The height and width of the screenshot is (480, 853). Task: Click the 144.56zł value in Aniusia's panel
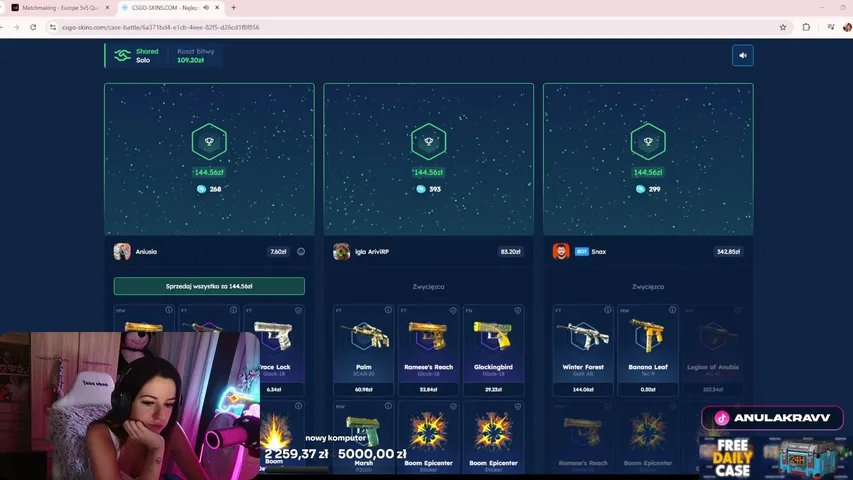click(x=209, y=173)
